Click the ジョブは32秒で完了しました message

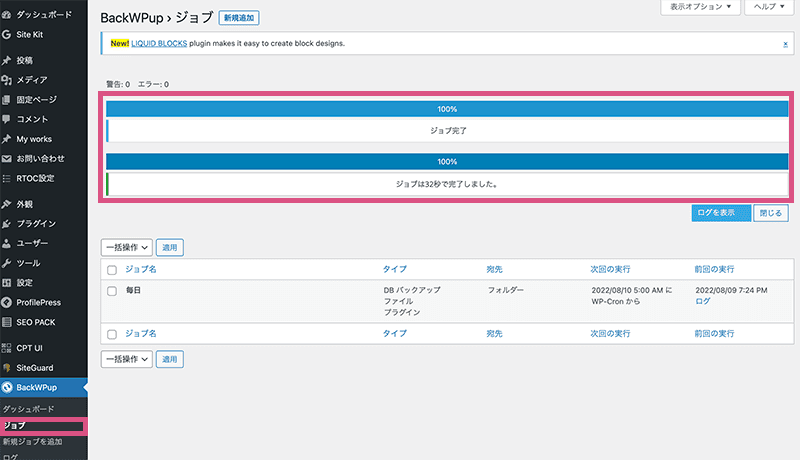click(x=447, y=184)
